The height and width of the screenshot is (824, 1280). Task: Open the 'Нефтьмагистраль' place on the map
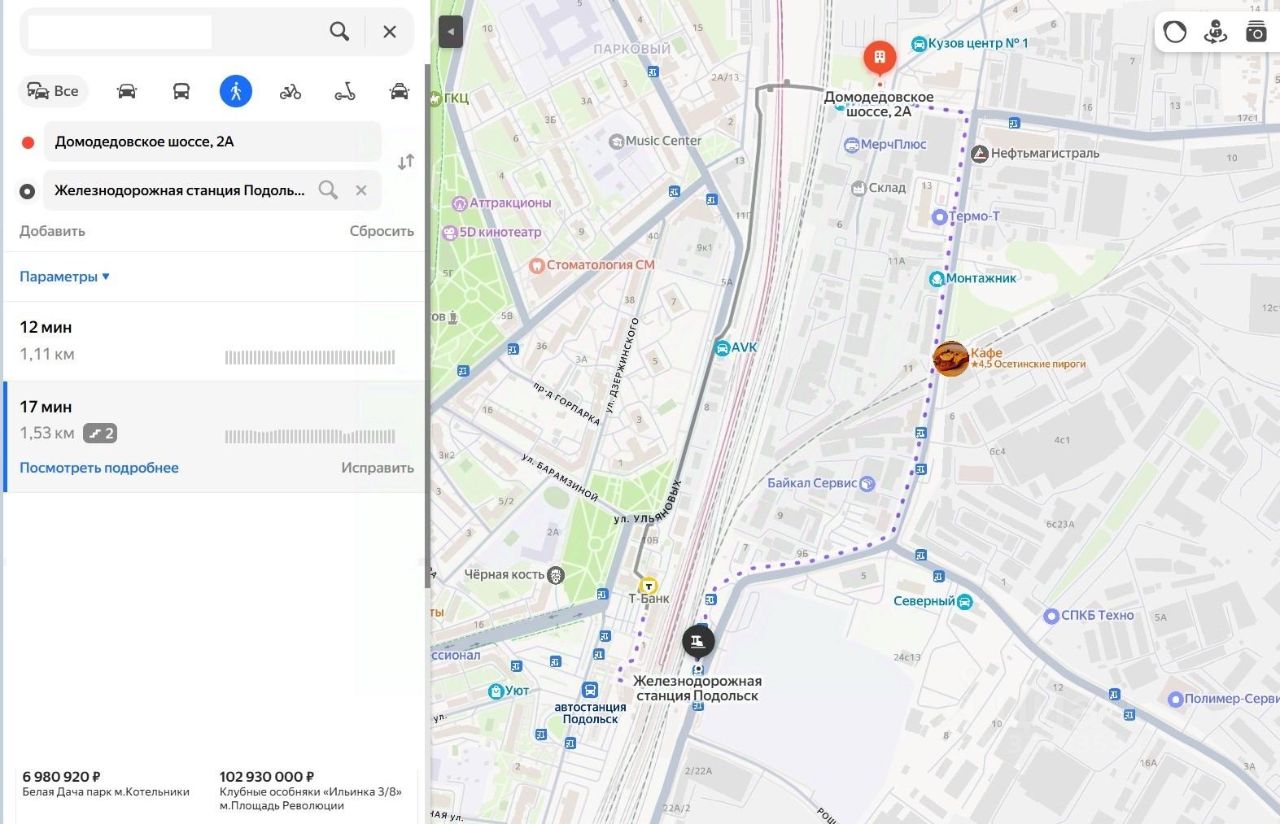[x=1035, y=153]
